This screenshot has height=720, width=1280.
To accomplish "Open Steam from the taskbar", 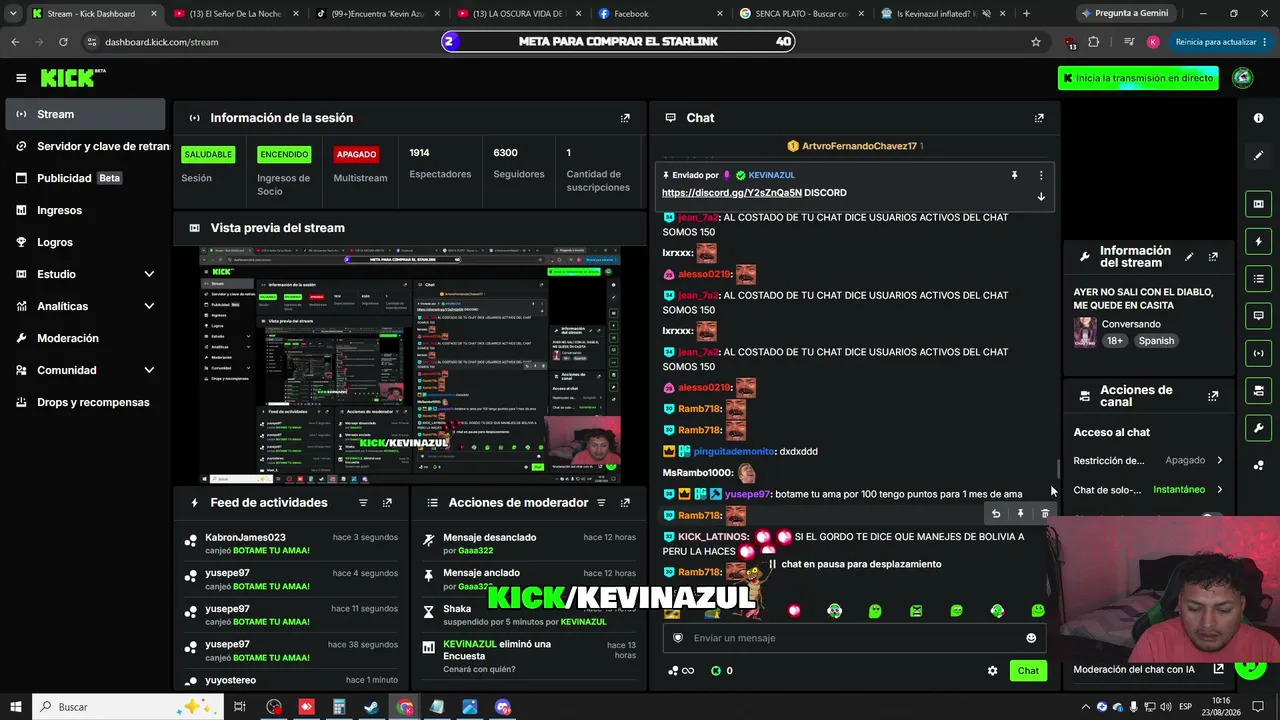I will tap(371, 707).
